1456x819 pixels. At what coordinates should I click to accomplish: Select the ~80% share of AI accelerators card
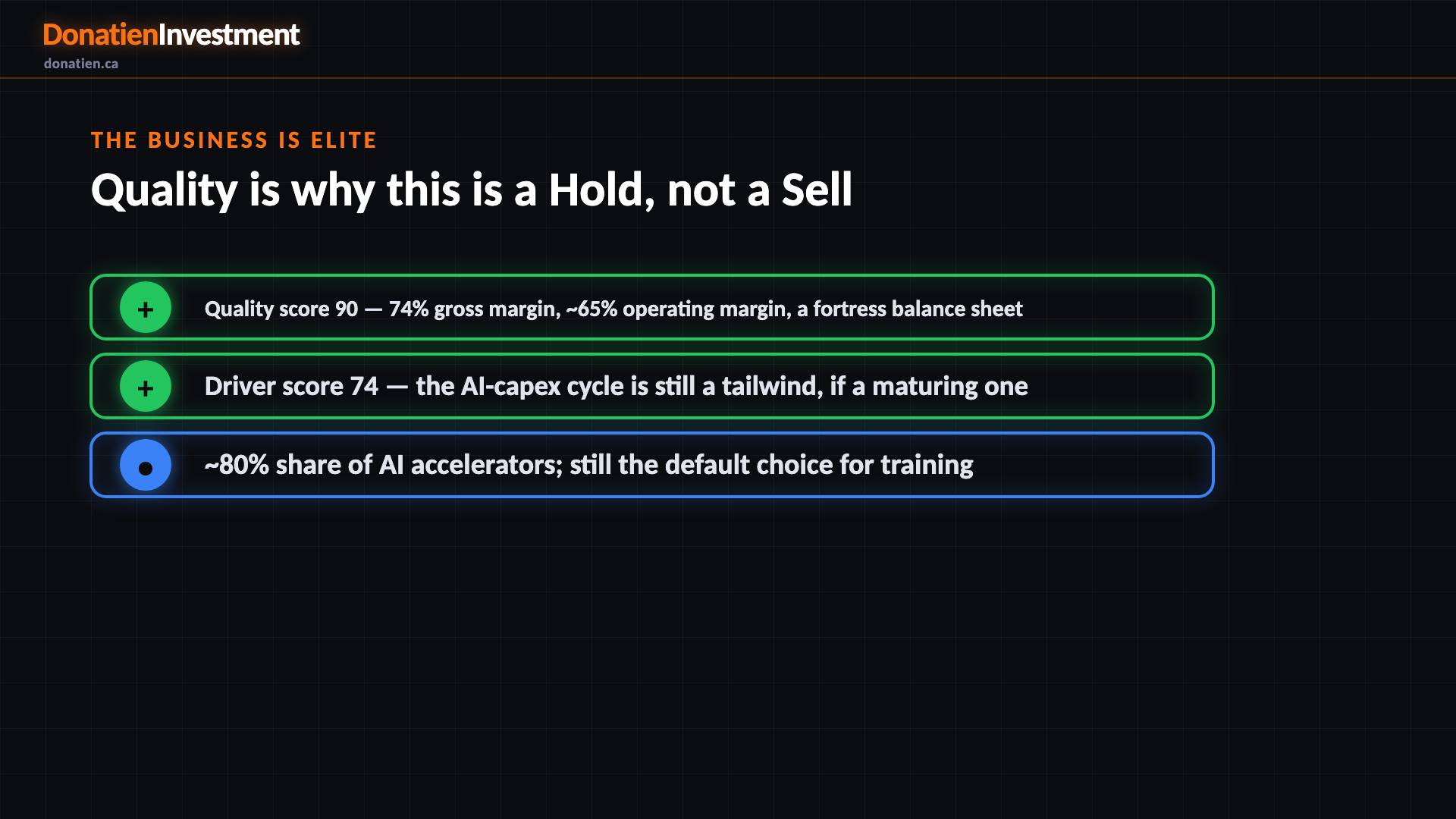[x=652, y=465]
